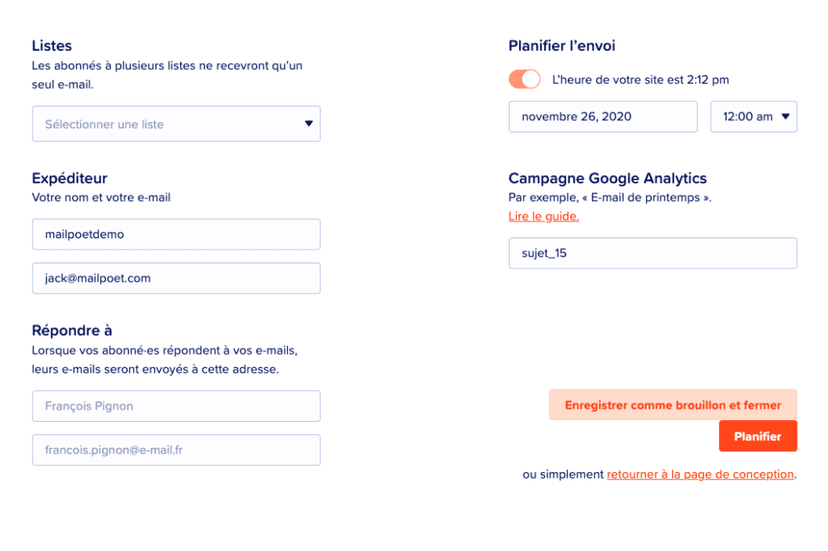Click the "Répondre à" section heading
The height and width of the screenshot is (551, 828).
click(x=72, y=330)
